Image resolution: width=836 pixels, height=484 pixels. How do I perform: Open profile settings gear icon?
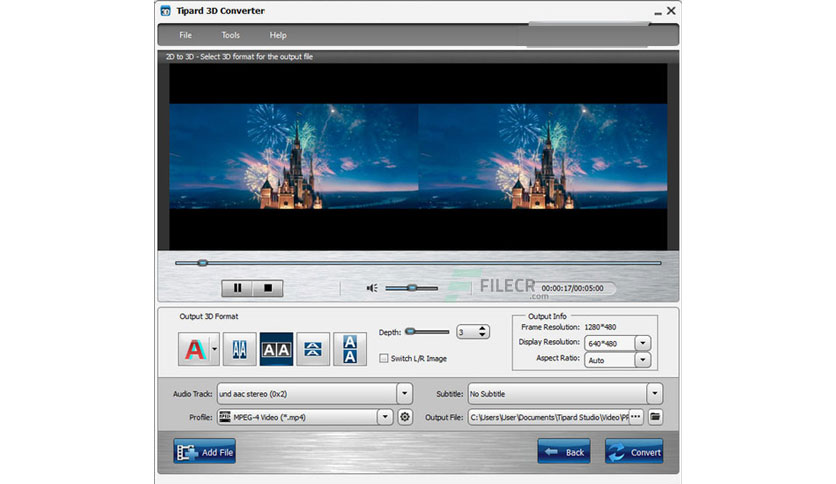tap(405, 417)
